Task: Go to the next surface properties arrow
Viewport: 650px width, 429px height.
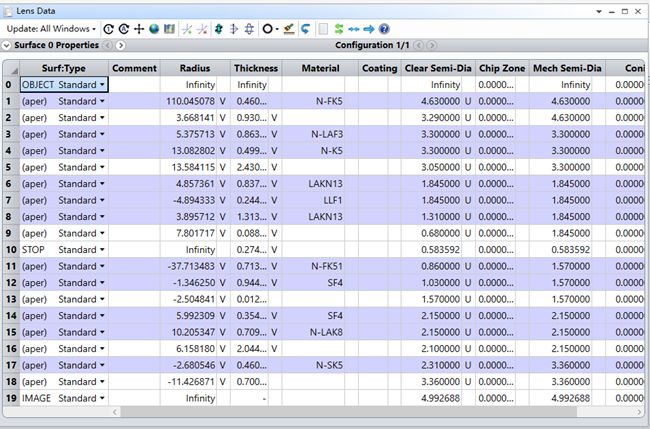Action: point(120,46)
